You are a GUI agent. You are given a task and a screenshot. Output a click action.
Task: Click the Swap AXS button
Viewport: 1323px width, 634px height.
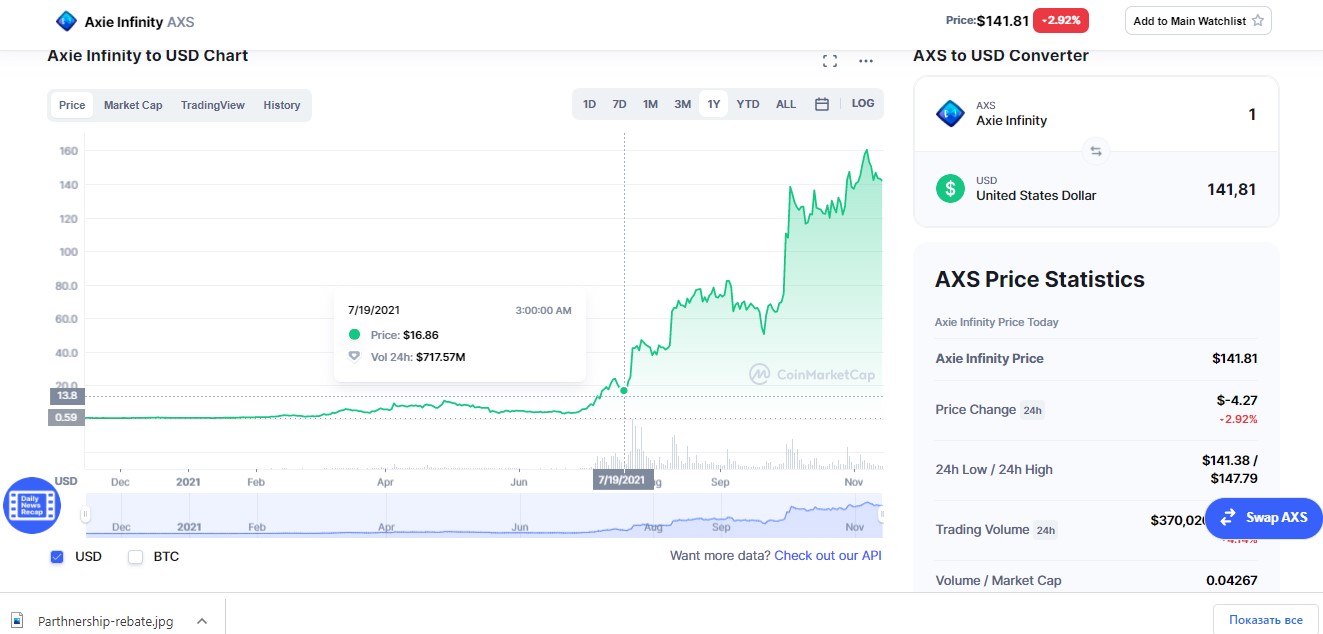pyautogui.click(x=1264, y=518)
